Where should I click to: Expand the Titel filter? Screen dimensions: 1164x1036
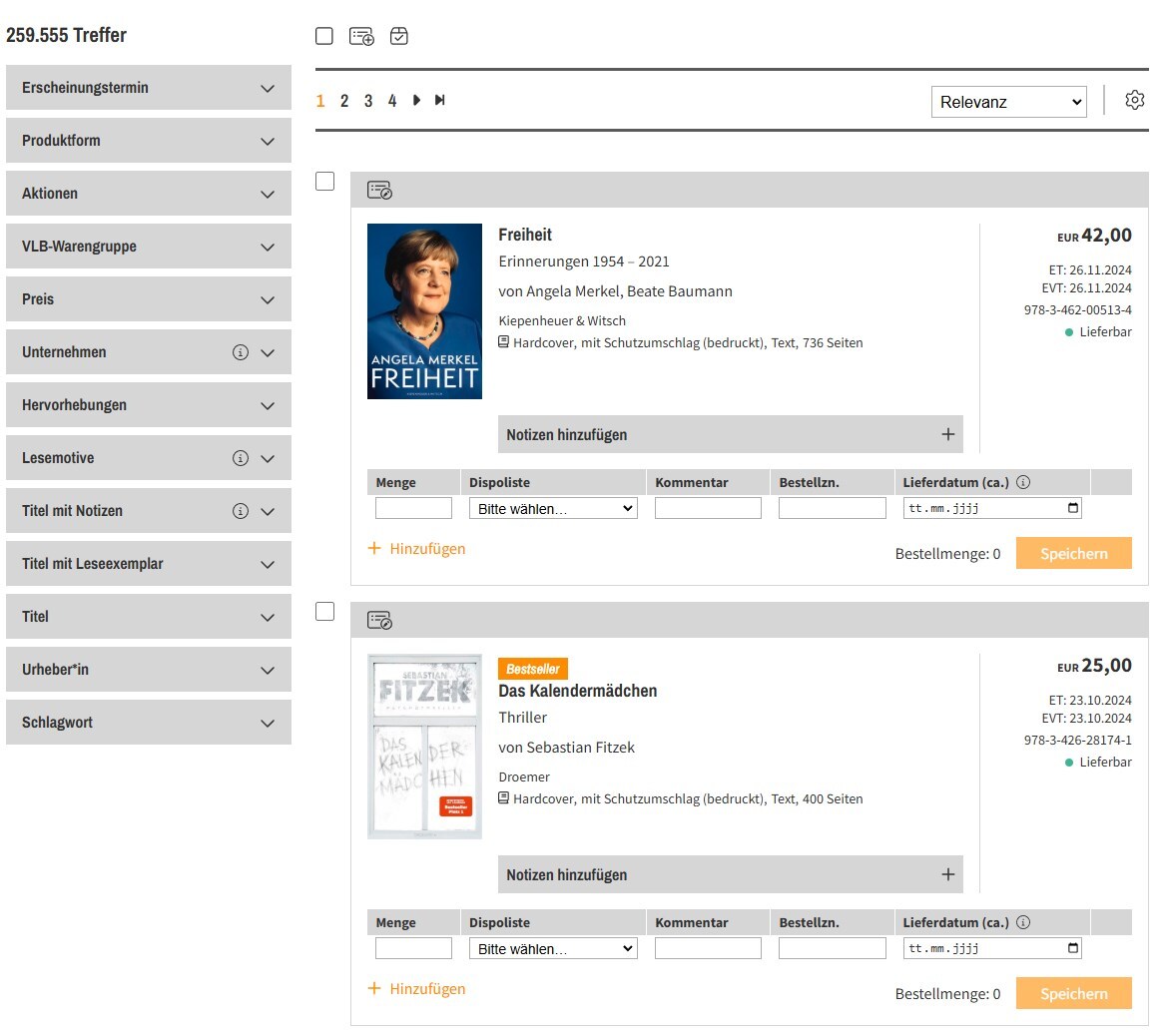(149, 617)
